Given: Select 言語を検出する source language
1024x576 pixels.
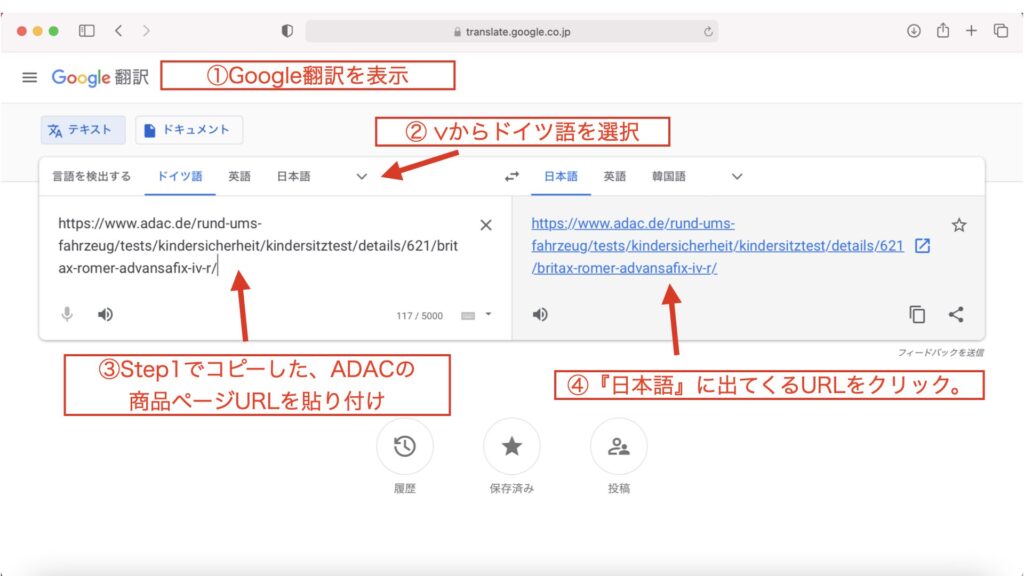Looking at the screenshot, I should 91,176.
